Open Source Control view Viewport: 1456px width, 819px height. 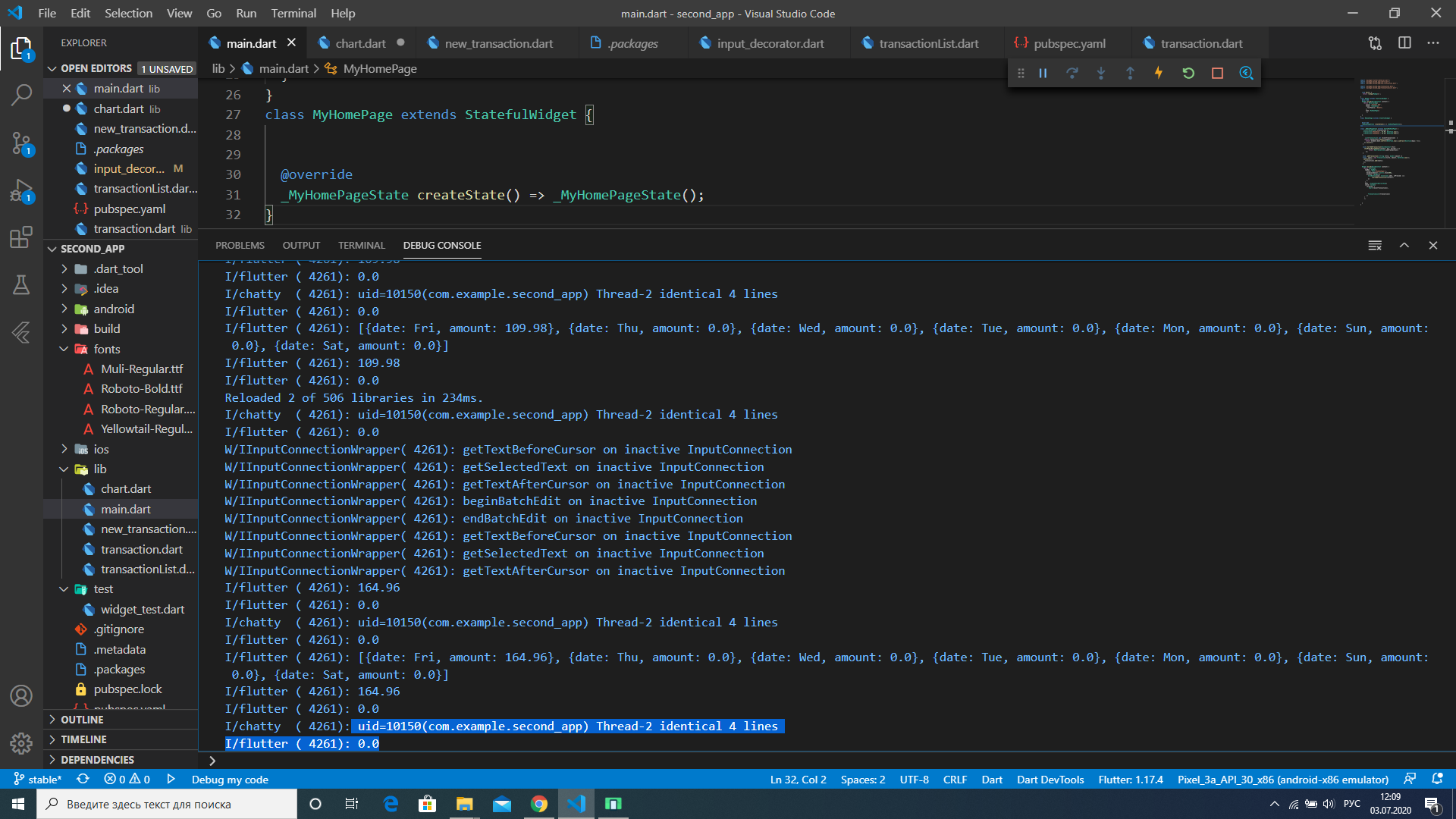(x=21, y=143)
